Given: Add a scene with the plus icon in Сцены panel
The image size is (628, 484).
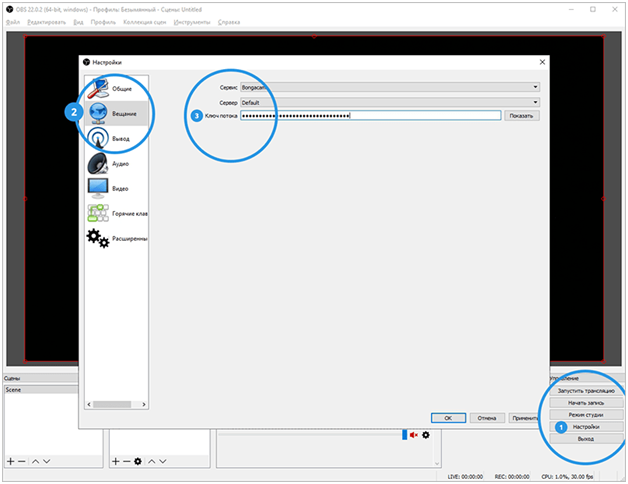Looking at the screenshot, I should pos(10,461).
